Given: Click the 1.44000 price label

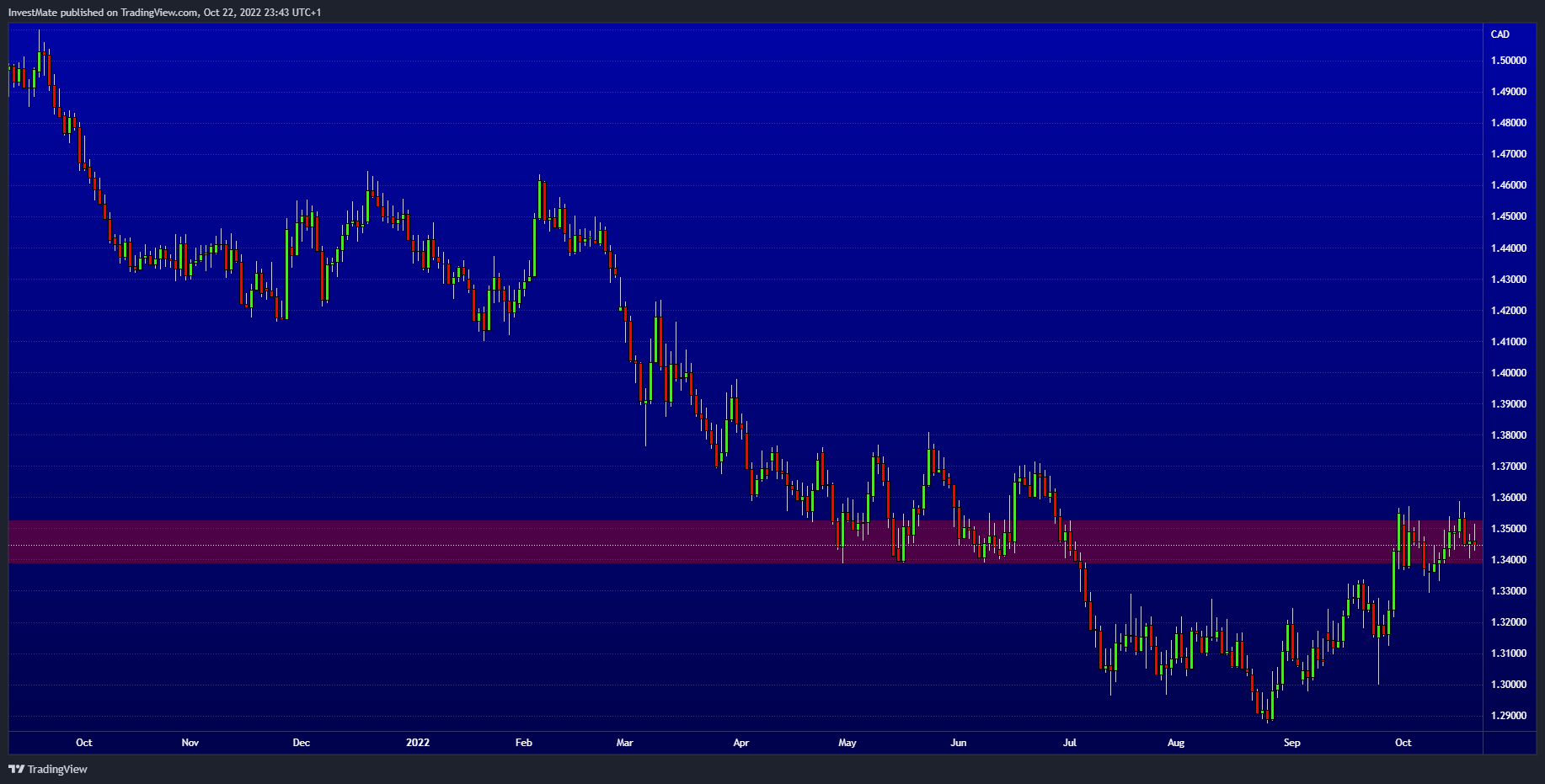Looking at the screenshot, I should coord(1509,248).
